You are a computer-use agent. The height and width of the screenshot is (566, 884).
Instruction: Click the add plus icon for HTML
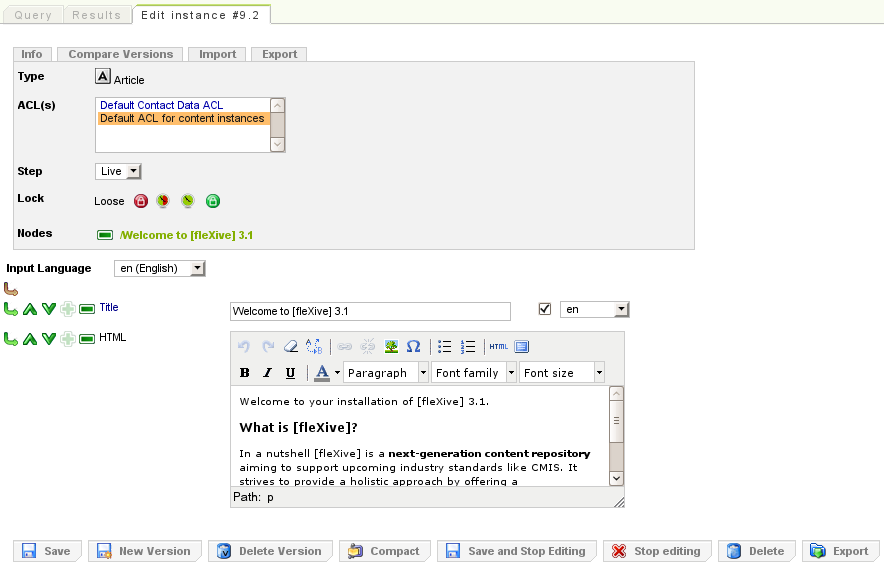(x=68, y=339)
